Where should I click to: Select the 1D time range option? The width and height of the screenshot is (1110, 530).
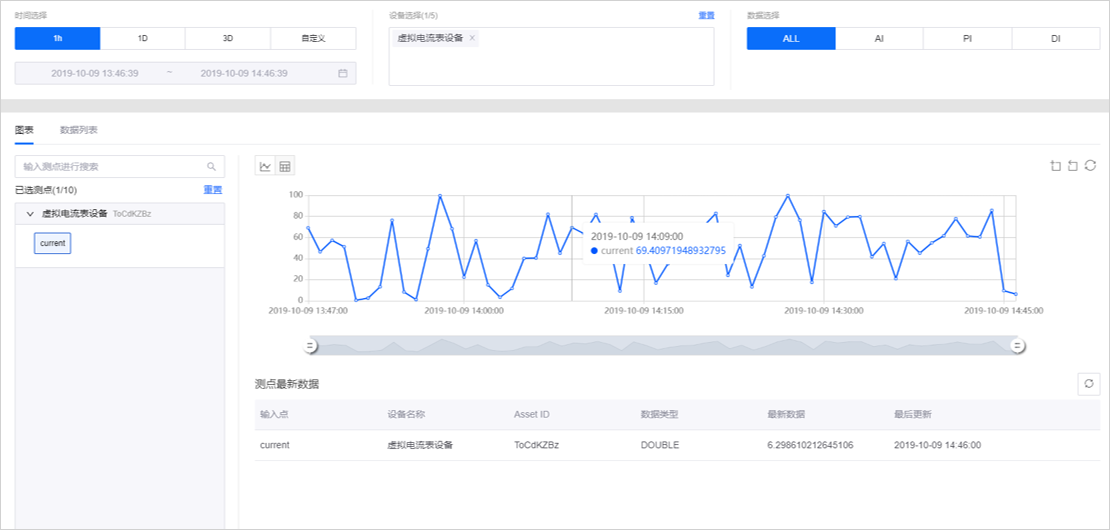click(x=143, y=38)
